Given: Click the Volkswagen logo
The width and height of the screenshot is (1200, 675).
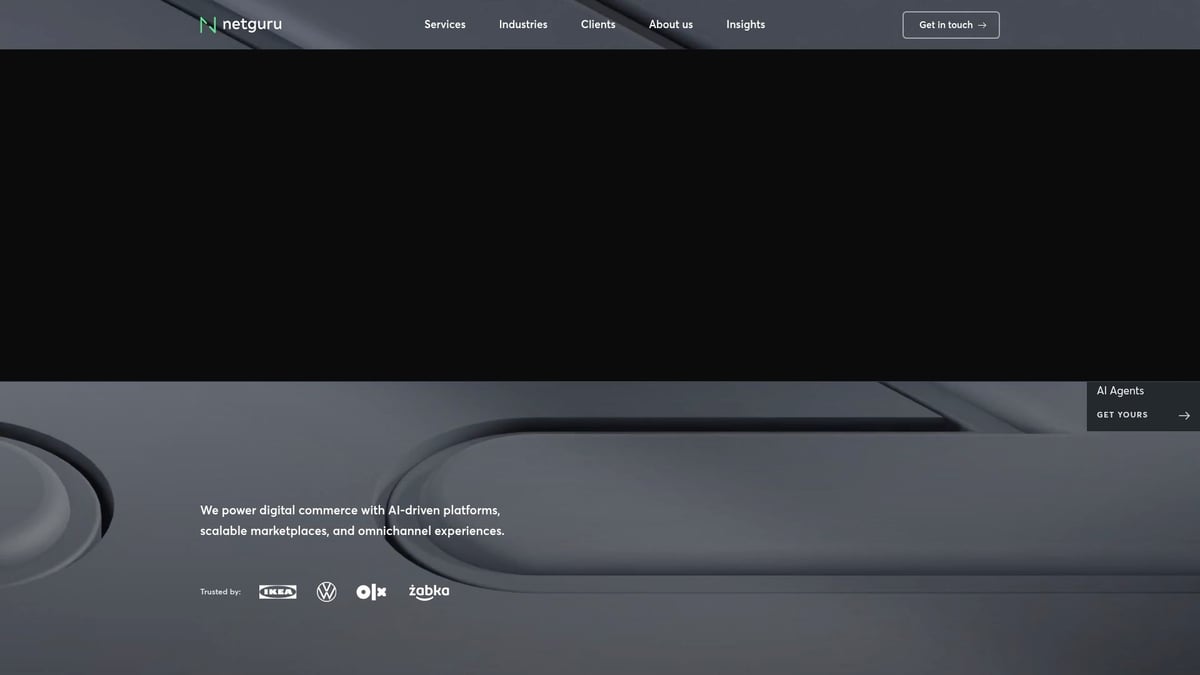Looking at the screenshot, I should pyautogui.click(x=327, y=592).
